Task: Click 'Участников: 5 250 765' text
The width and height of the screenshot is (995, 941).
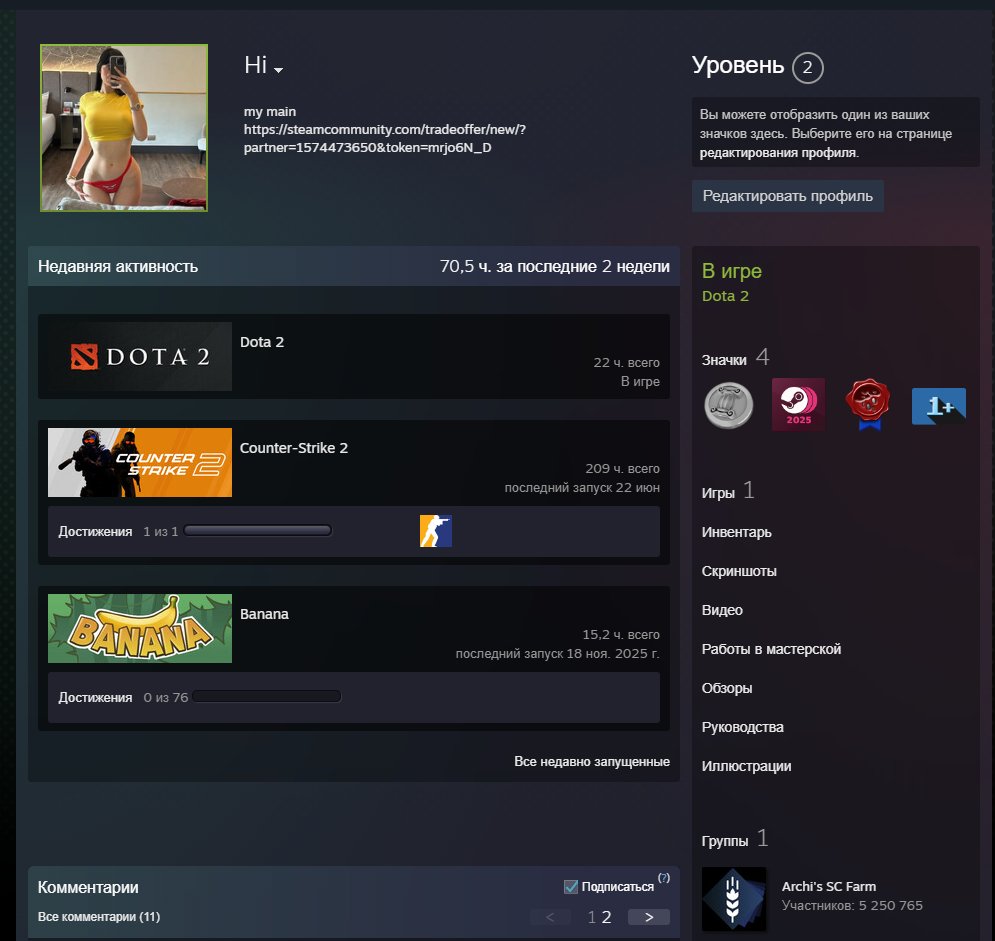Action: pyautogui.click(x=852, y=905)
